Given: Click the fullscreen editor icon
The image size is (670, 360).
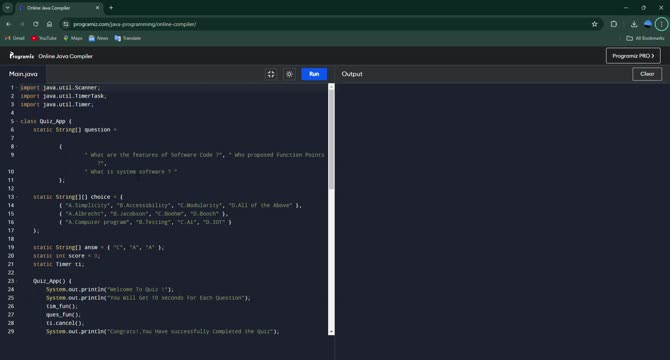Looking at the screenshot, I should pos(271,74).
